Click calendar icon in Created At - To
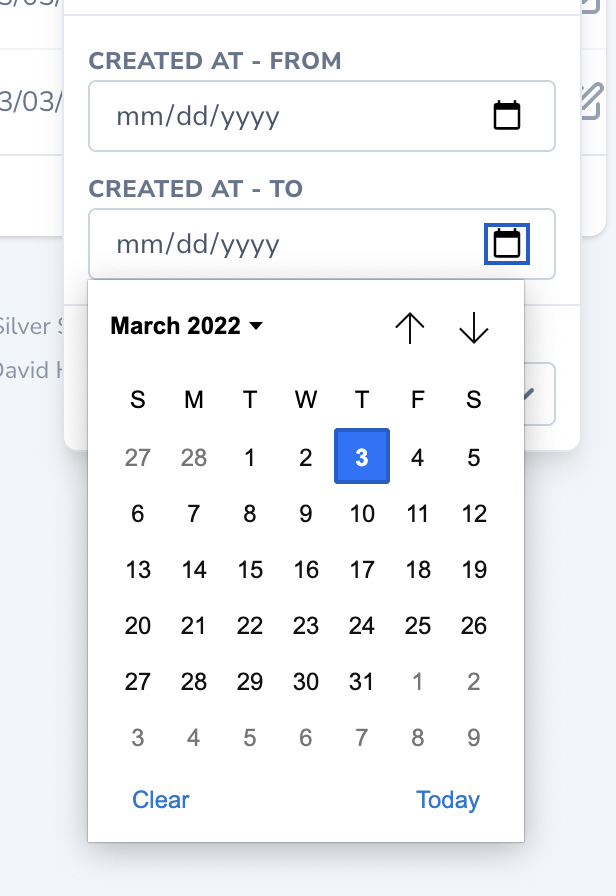The width and height of the screenshot is (616, 896). 507,244
